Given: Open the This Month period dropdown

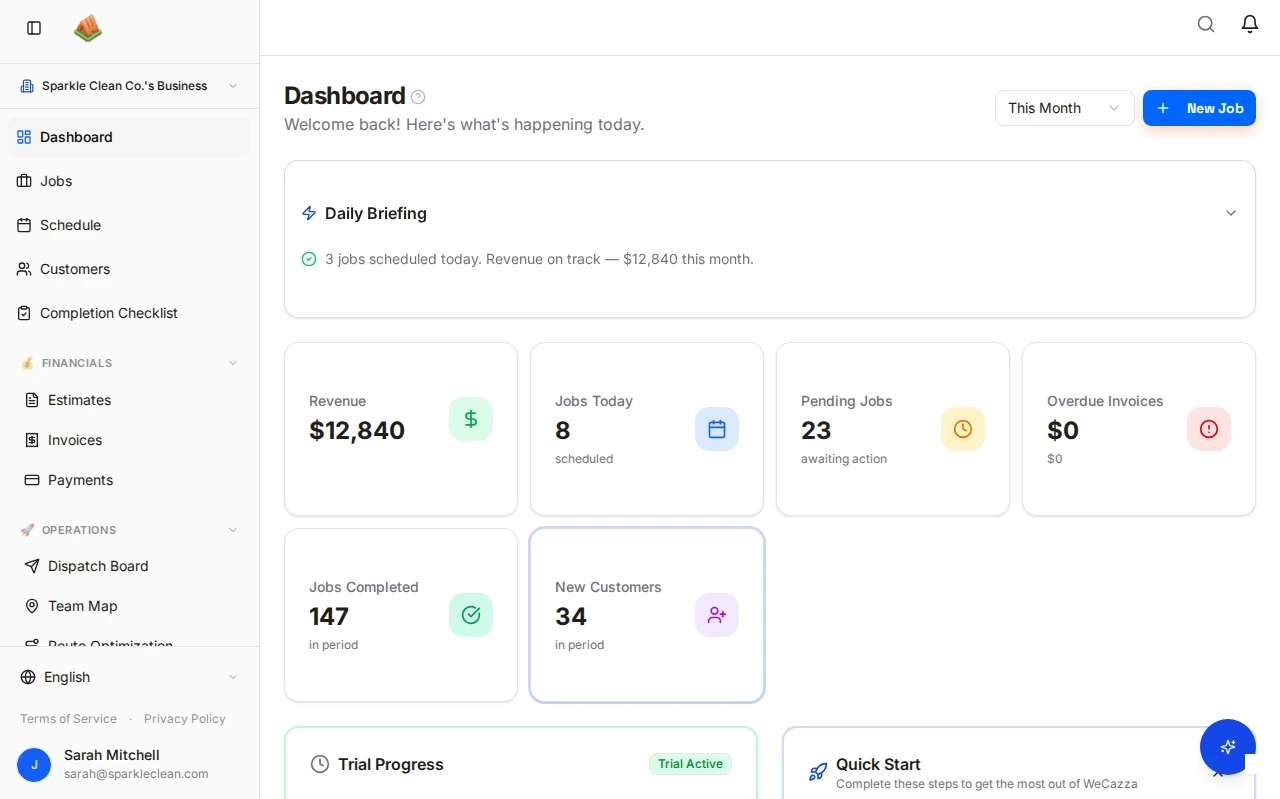Looking at the screenshot, I should coord(1064,108).
